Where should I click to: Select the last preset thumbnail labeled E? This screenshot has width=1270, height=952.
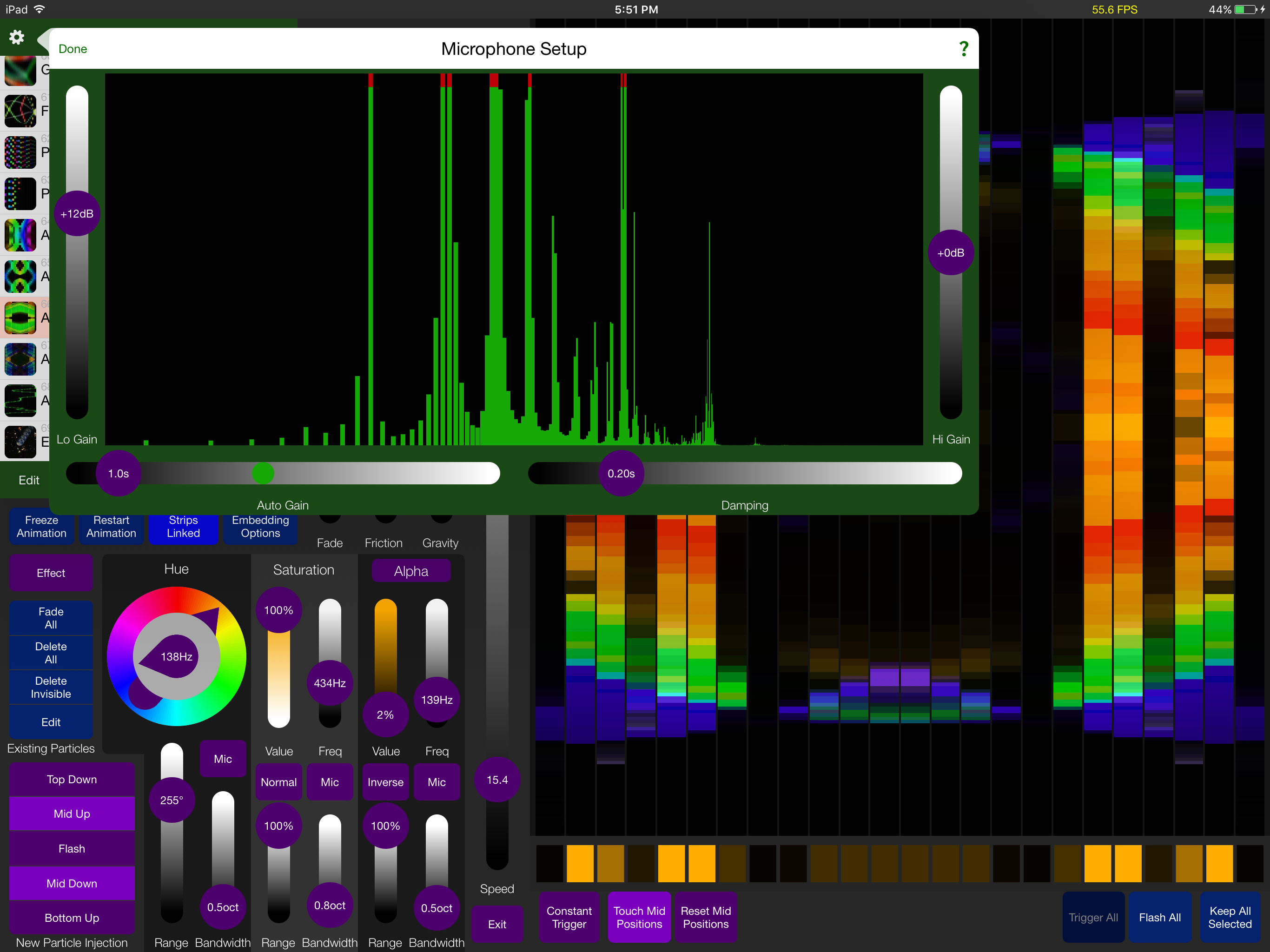(20, 442)
